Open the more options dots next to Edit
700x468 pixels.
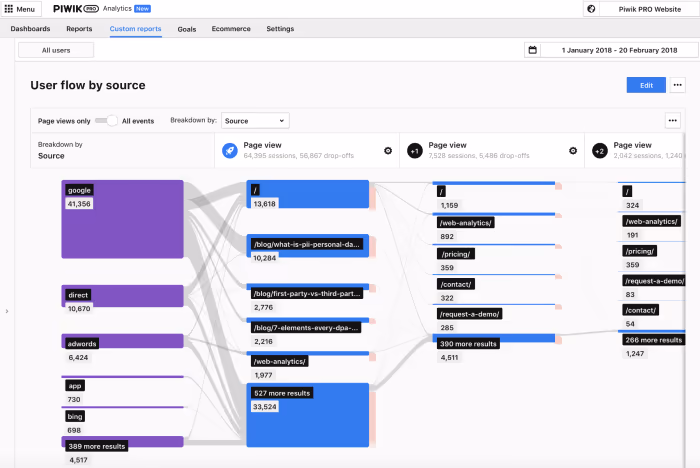pyautogui.click(x=677, y=85)
